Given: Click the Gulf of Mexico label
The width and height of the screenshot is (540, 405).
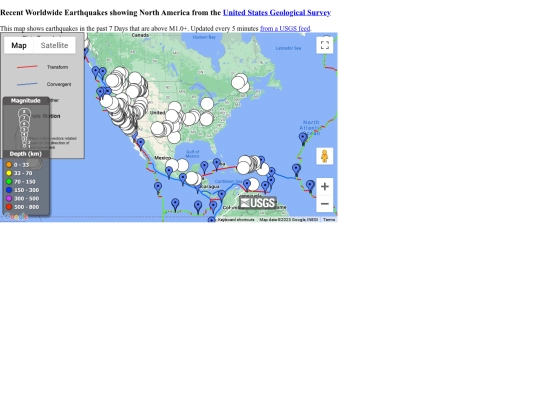Looking at the screenshot, I should 193,154.
